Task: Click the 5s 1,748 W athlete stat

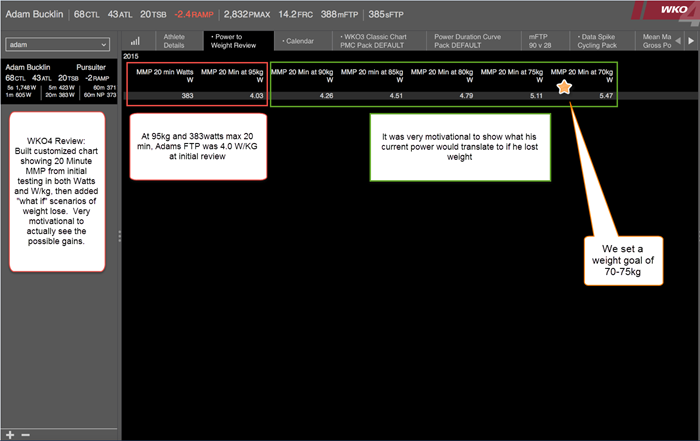Action: pos(21,87)
